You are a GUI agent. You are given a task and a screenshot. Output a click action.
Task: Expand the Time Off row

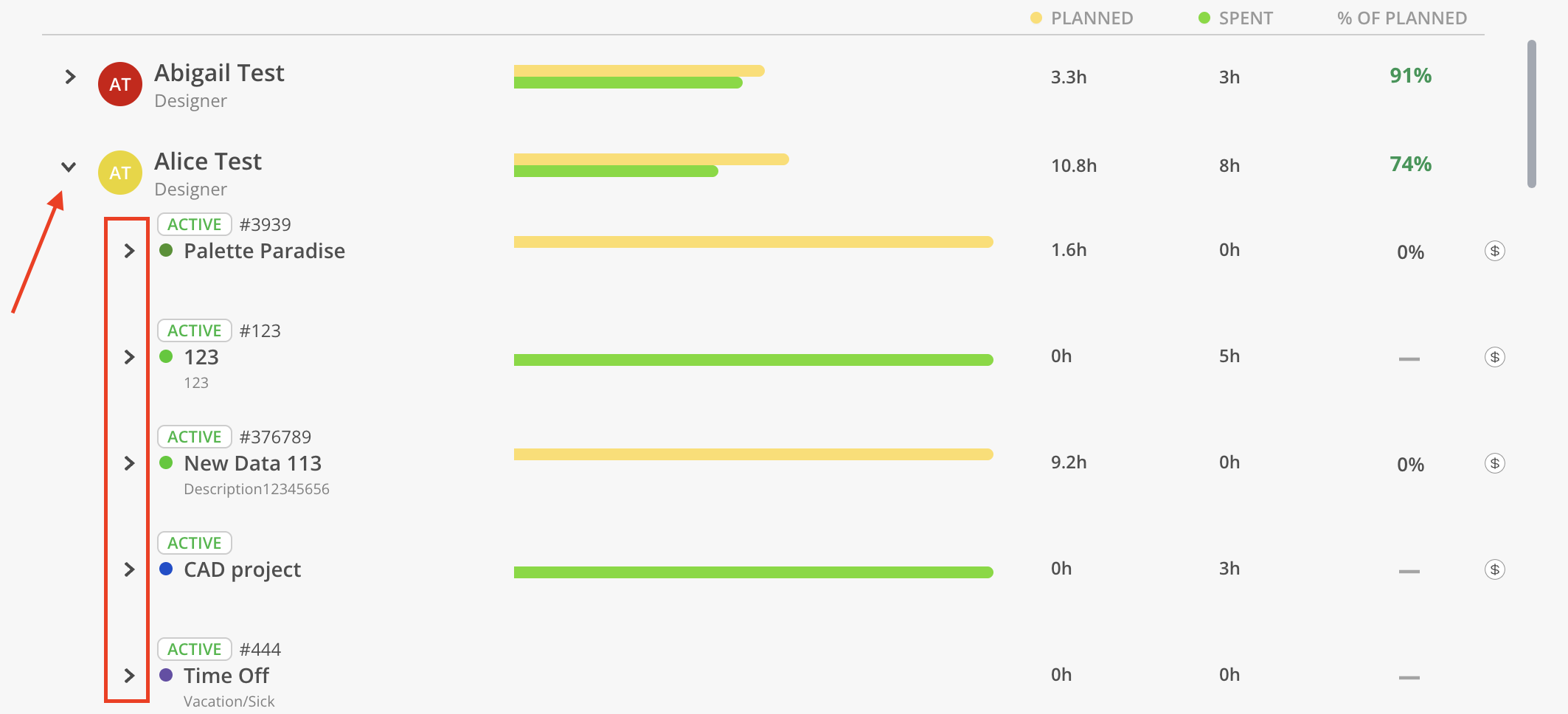(x=129, y=676)
